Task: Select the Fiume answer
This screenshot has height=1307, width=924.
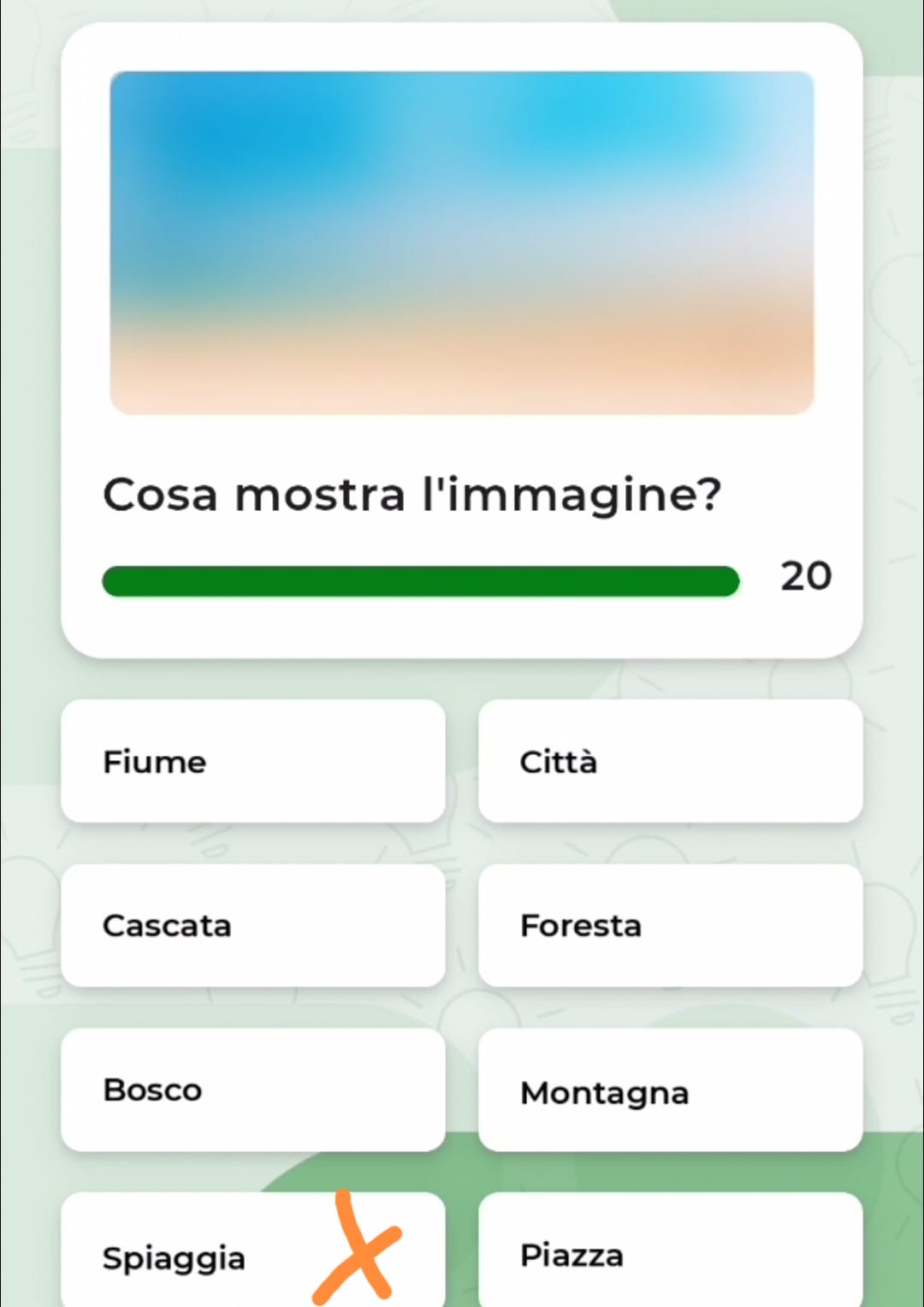Action: (252, 761)
